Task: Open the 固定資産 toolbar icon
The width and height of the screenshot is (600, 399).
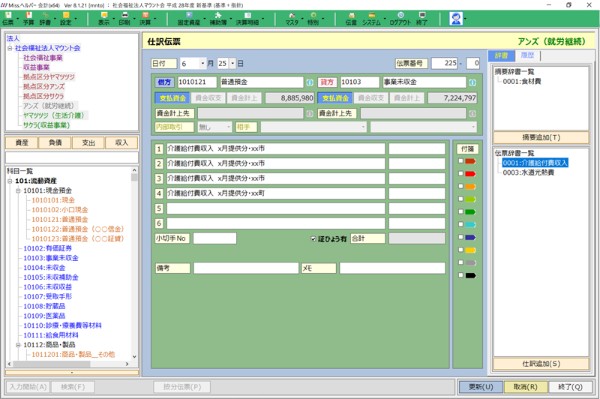Action: (x=189, y=18)
